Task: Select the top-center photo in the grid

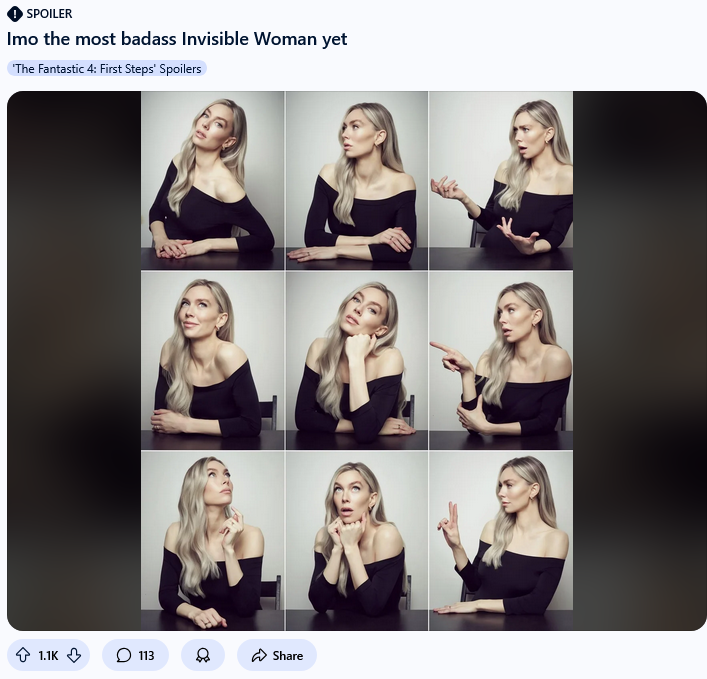Action: click(x=357, y=180)
